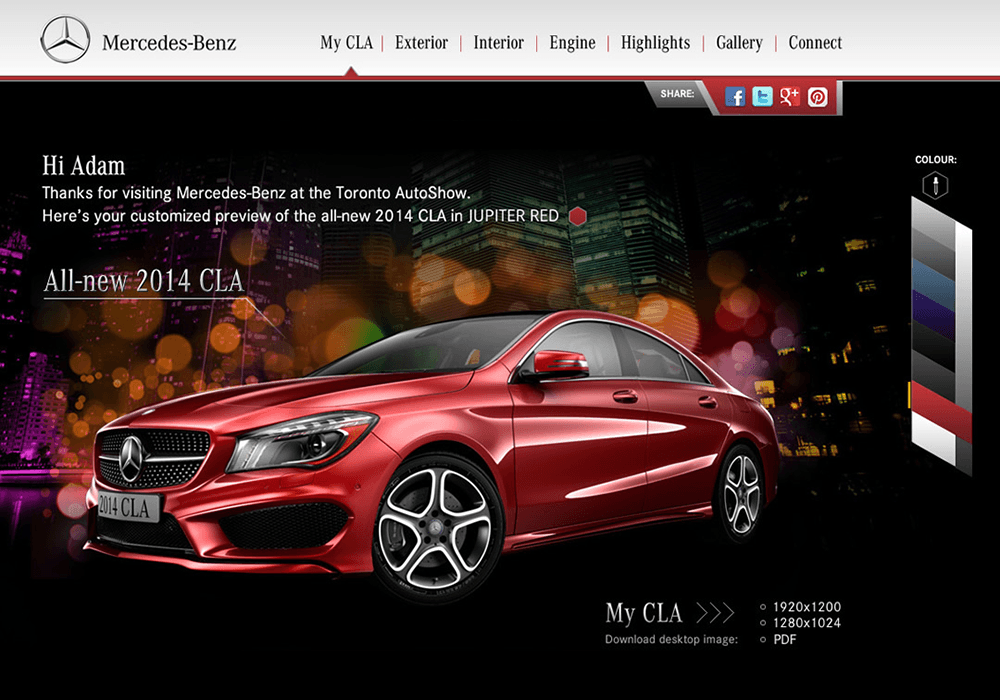This screenshot has height=700, width=1000.
Task: Click the "JUPITER RED" colour name
Action: click(513, 216)
